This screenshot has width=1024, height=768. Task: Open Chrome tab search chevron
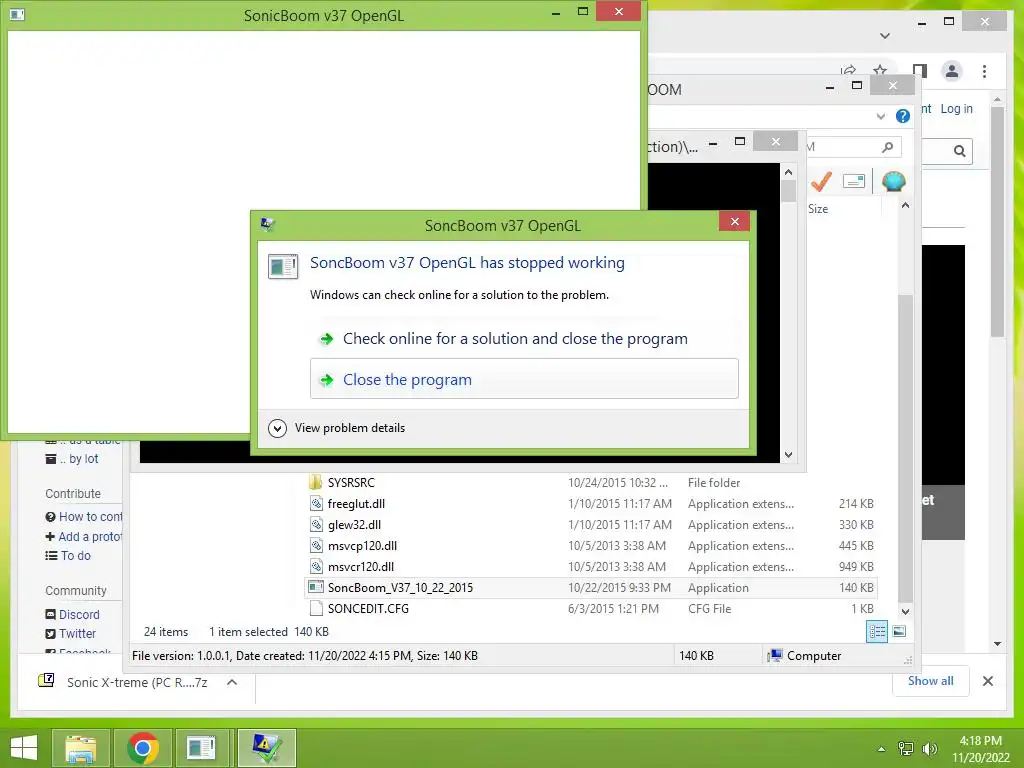884,35
